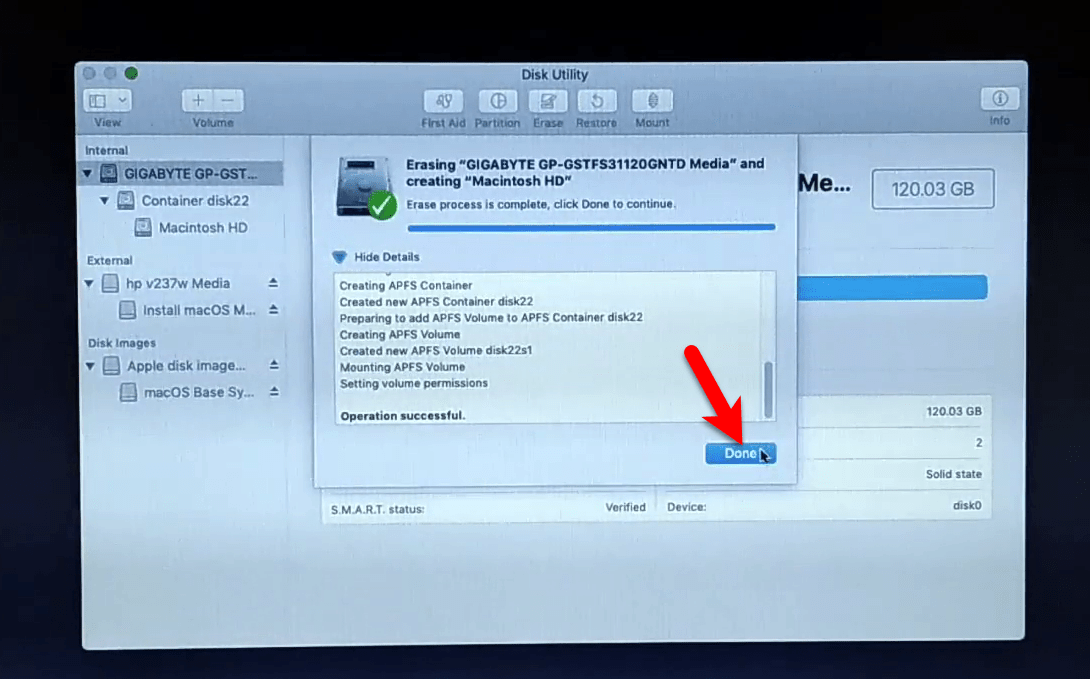Eject Install macOS M... volume
1090x679 pixels.
pyautogui.click(x=273, y=309)
